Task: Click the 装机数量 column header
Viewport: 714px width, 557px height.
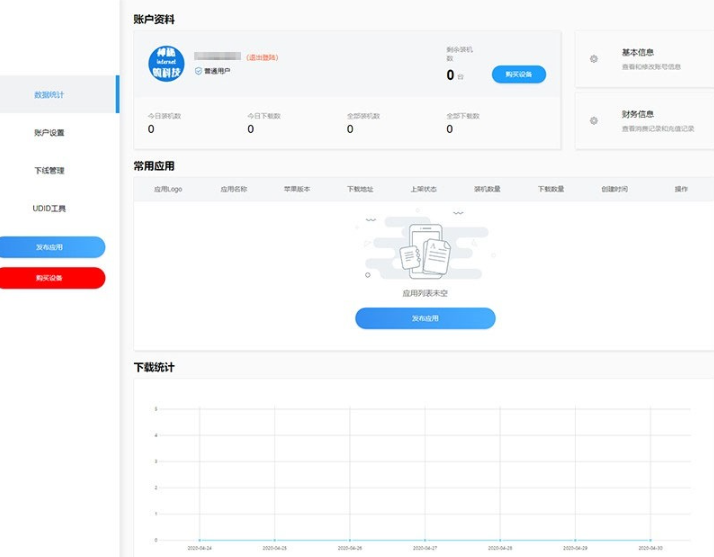Action: click(x=487, y=189)
